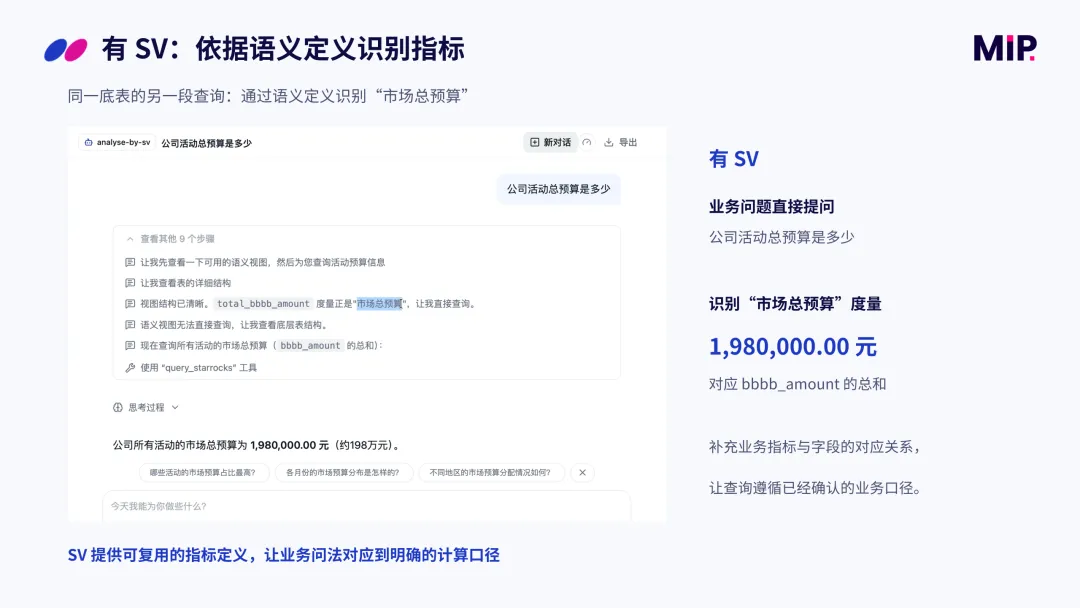Collapse the 查看其他 9 个步骤 section
This screenshot has width=1080, height=608.
click(170, 239)
